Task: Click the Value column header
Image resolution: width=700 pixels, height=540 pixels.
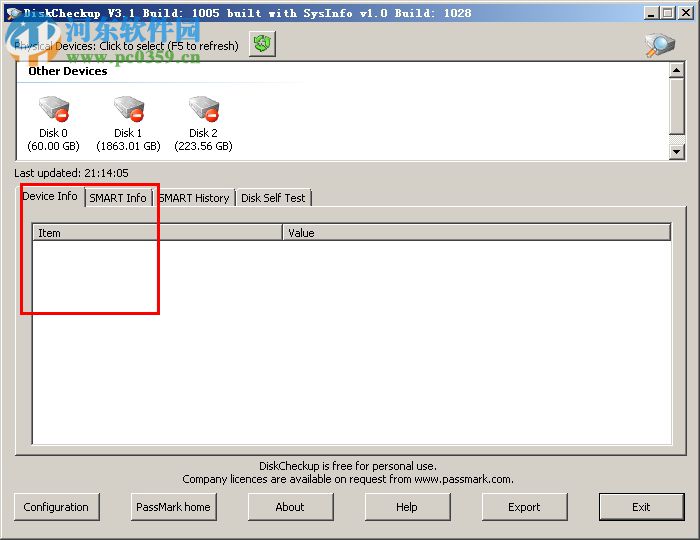Action: pyautogui.click(x=476, y=233)
